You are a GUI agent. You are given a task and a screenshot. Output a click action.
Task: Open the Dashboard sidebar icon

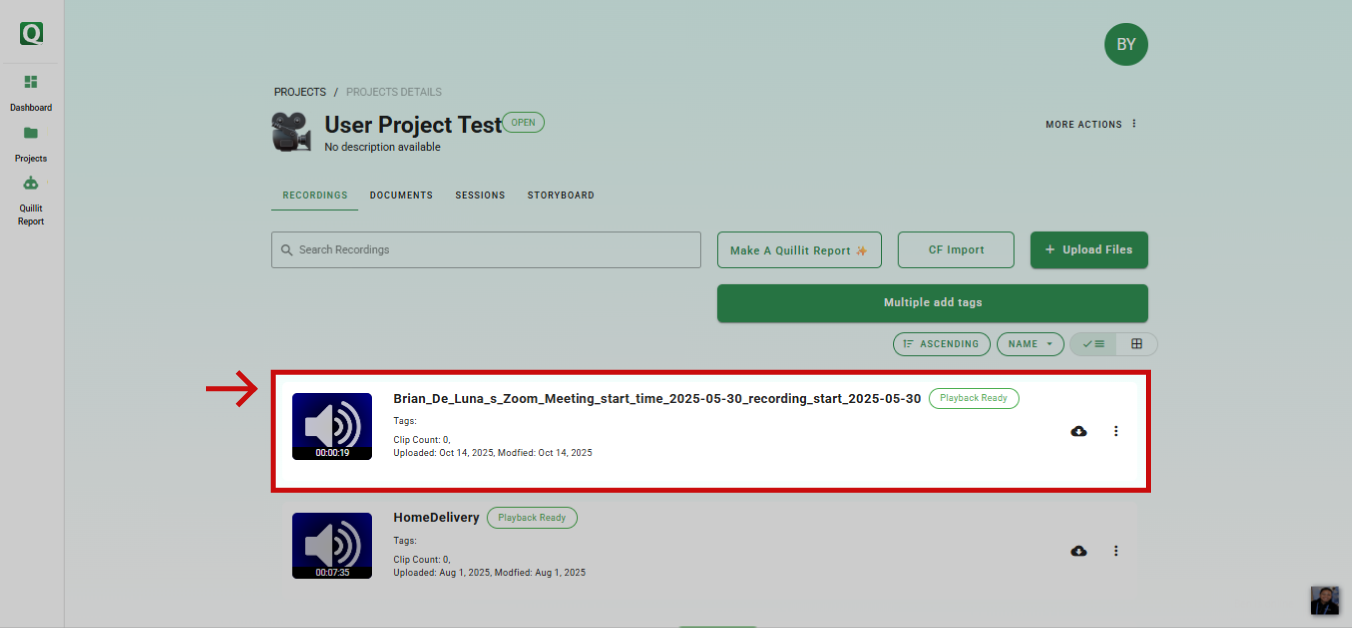click(x=31, y=82)
